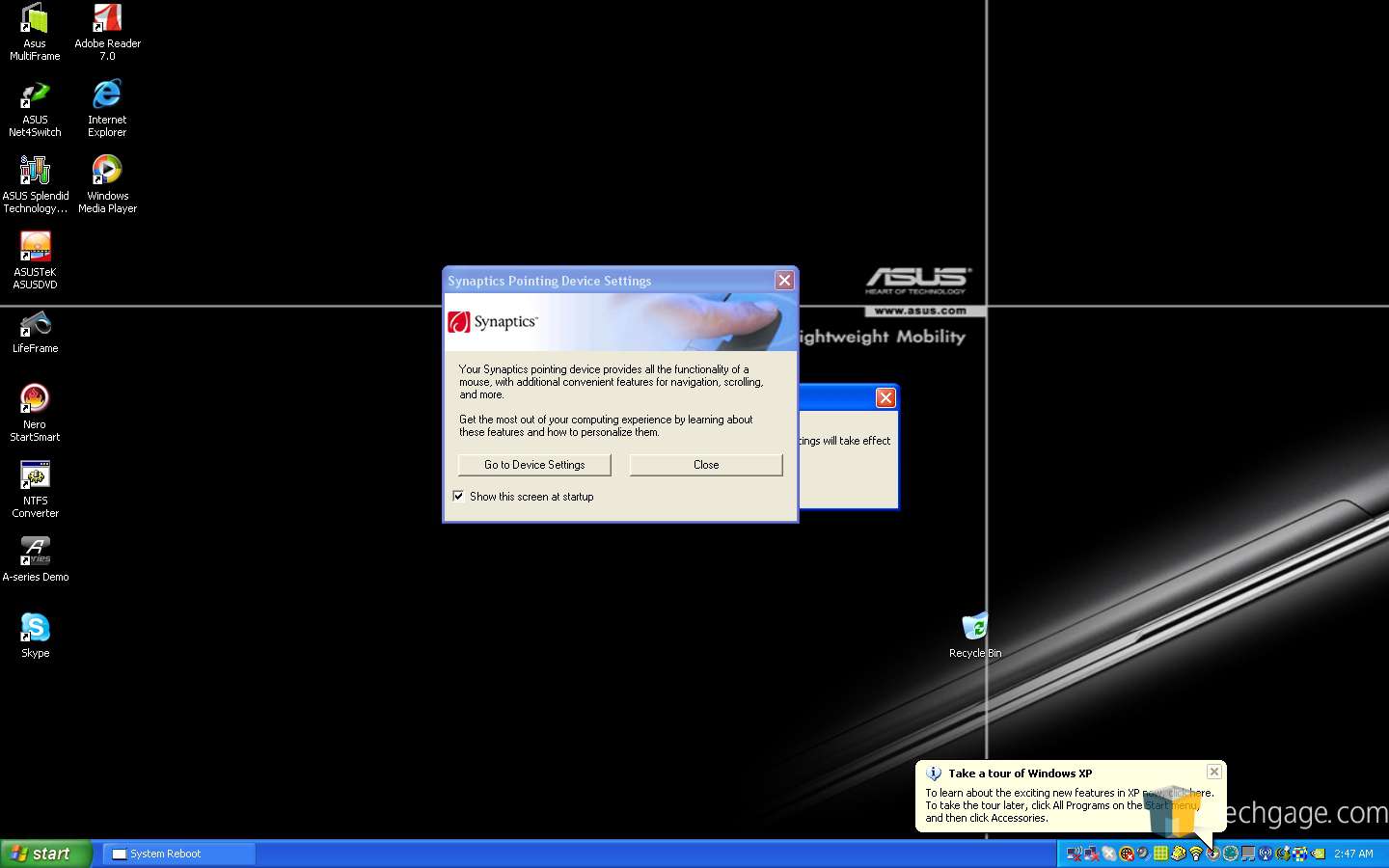Open the Start menu
Viewport: 1389px width, 868px height.
pyautogui.click(x=45, y=854)
